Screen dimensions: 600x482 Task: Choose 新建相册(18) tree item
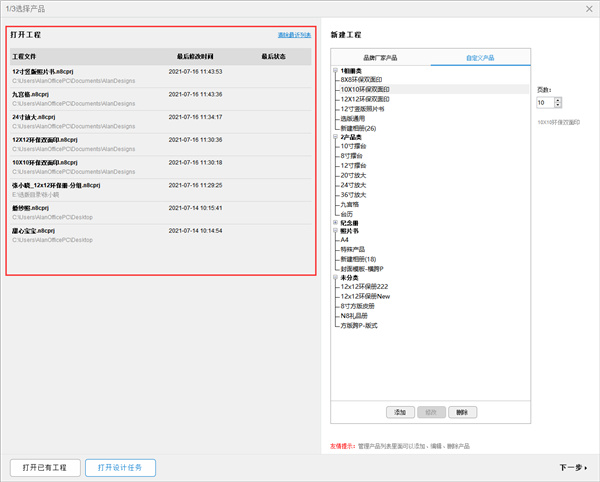[x=358, y=259]
